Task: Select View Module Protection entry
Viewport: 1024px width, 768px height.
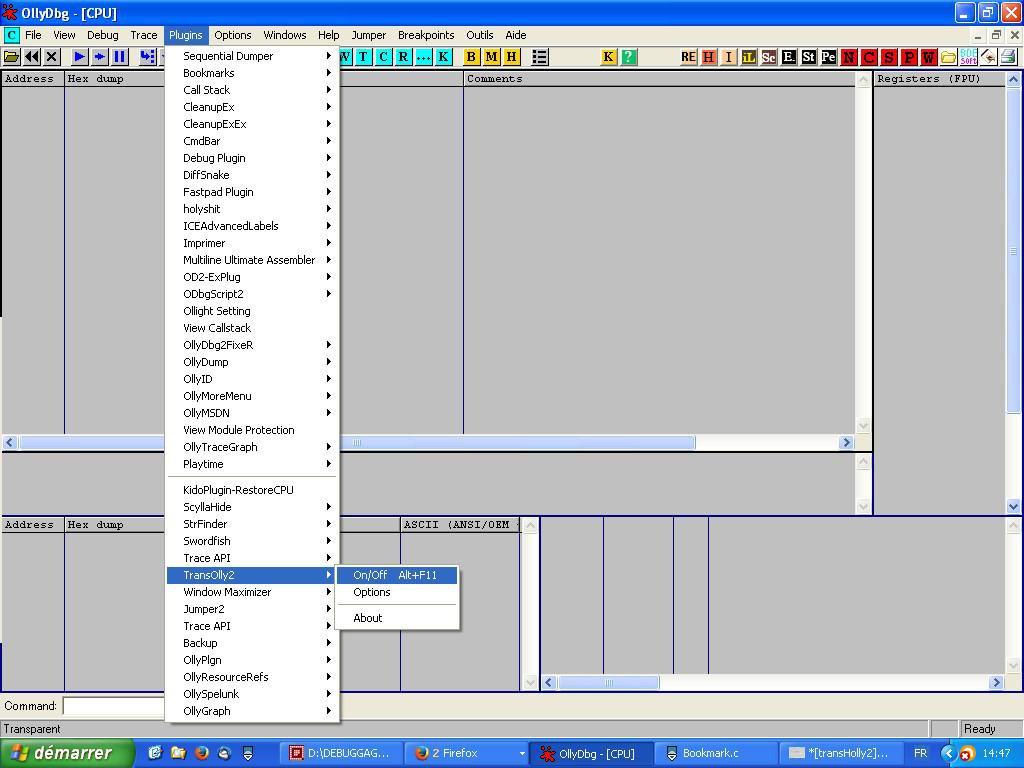Action: pyautogui.click(x=251, y=430)
